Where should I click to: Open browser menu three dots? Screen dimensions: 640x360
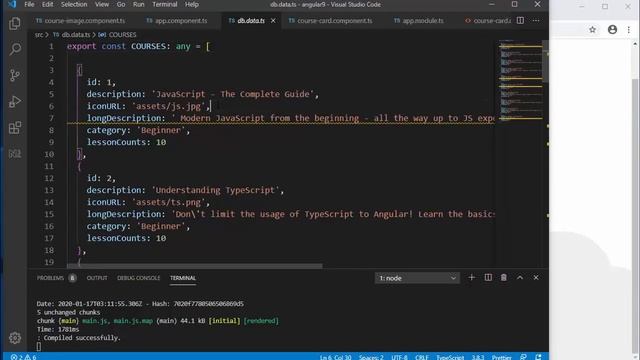point(629,29)
